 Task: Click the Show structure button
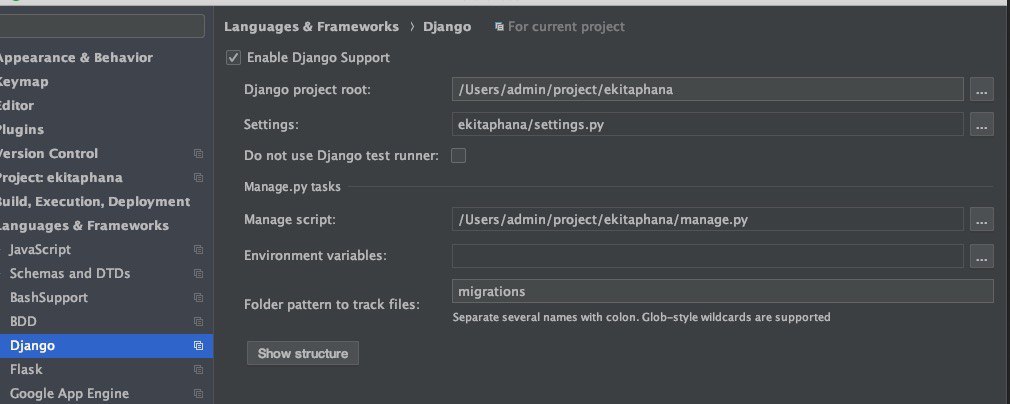click(x=303, y=353)
